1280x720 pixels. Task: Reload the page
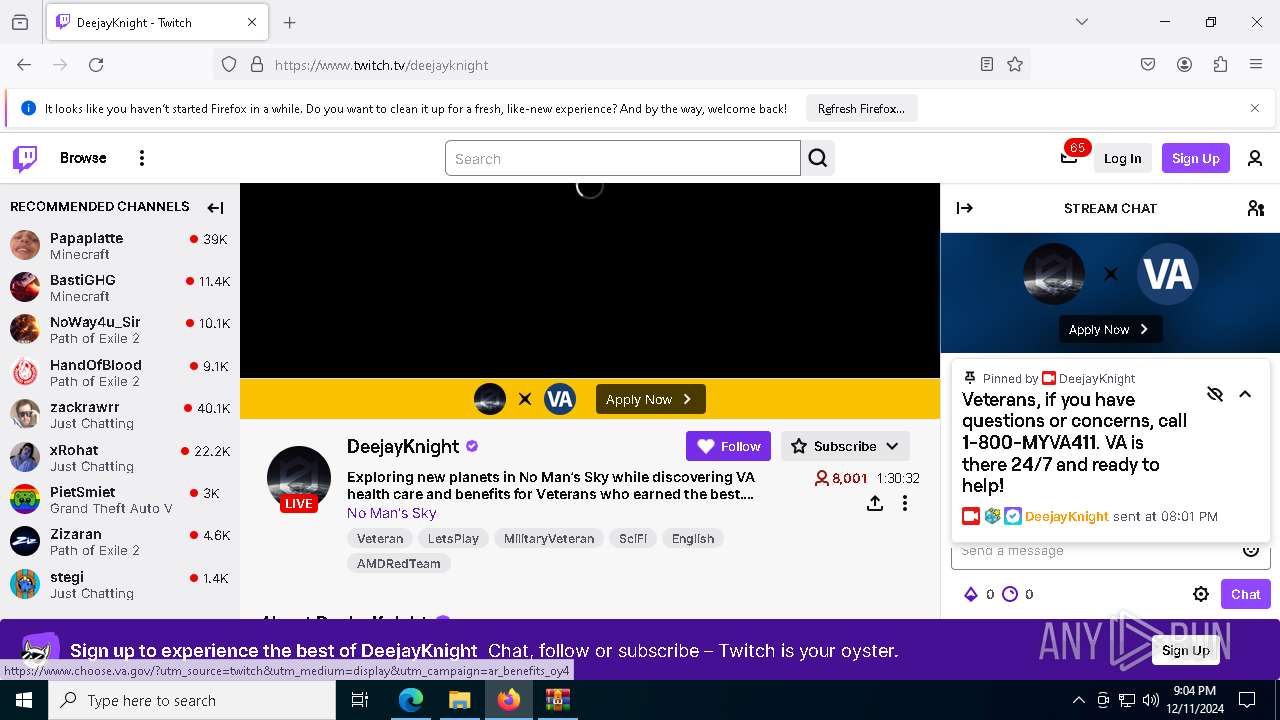pos(96,65)
